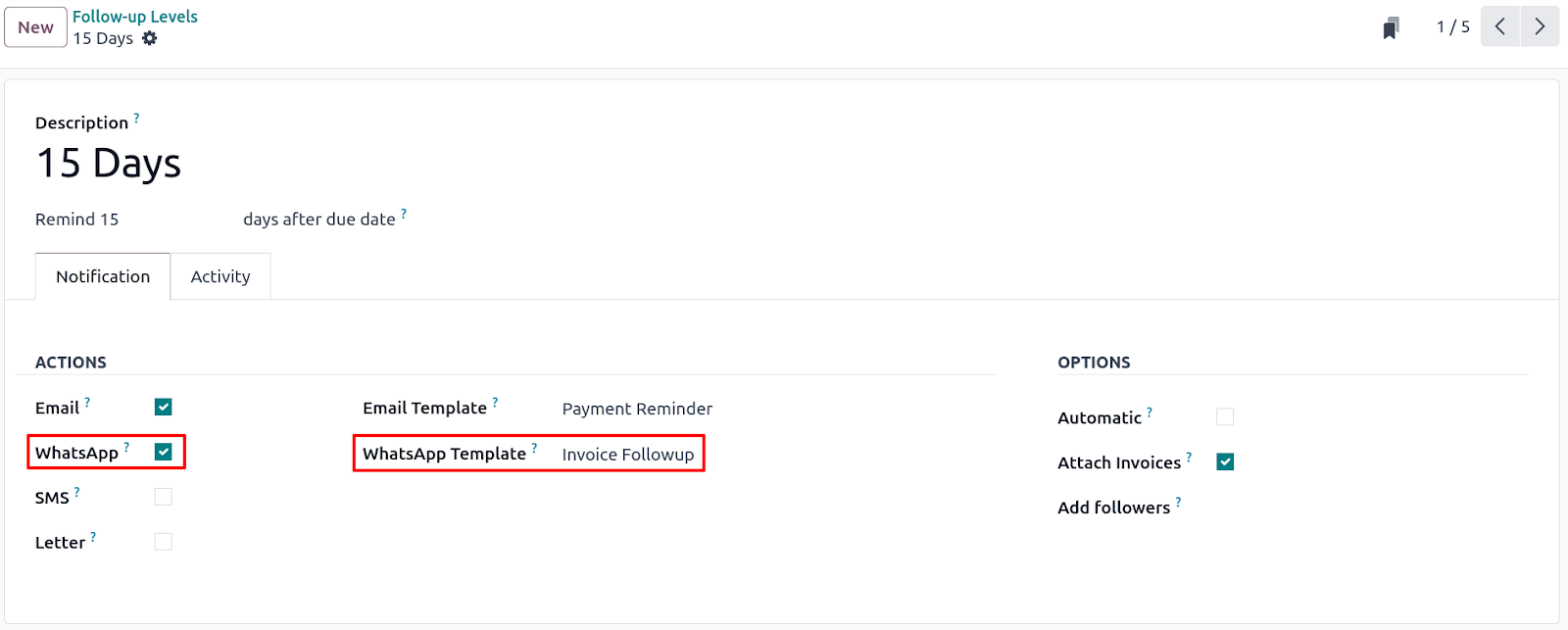1568x630 pixels.
Task: Click the days after due date label
Action: 319,219
